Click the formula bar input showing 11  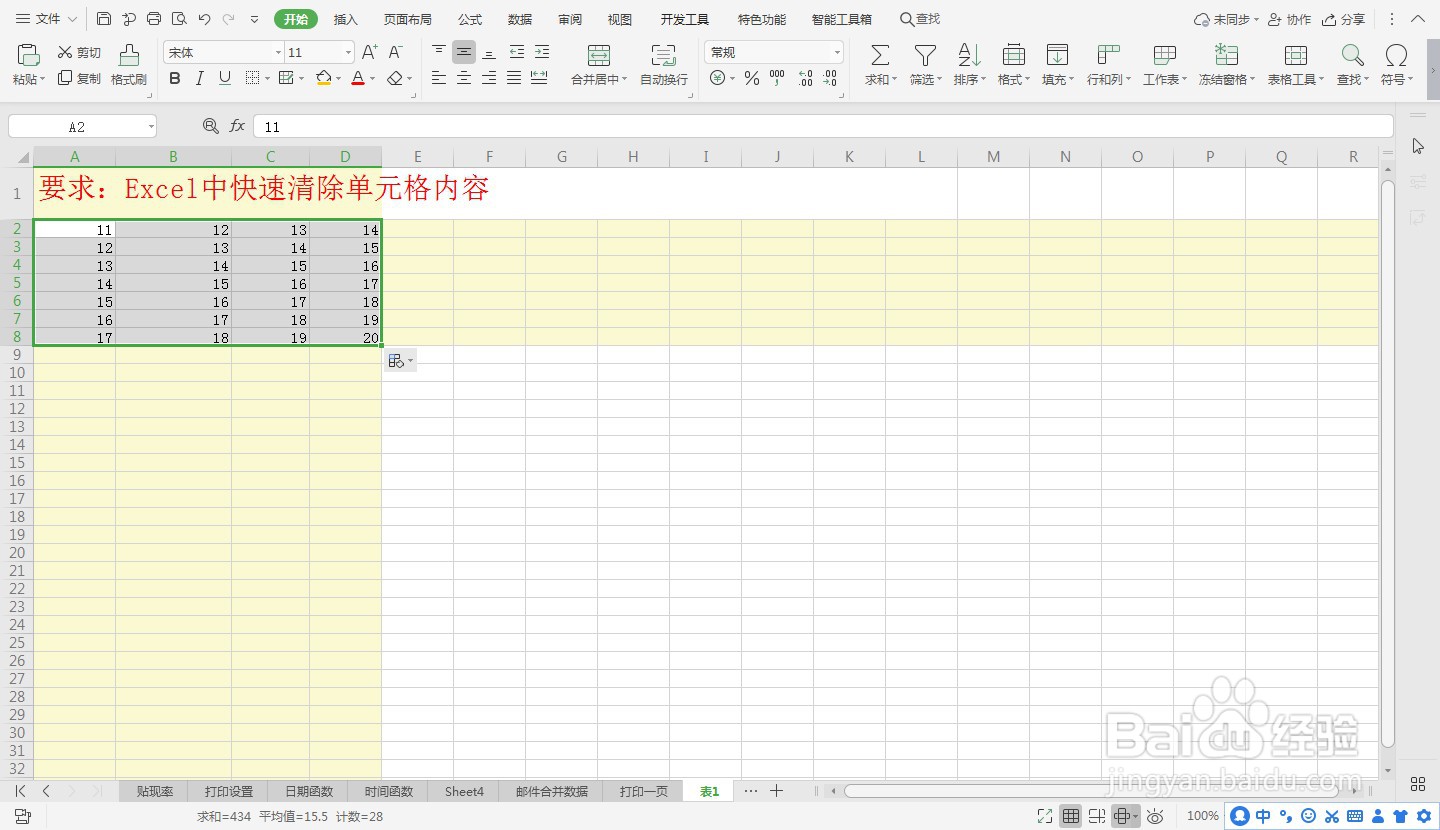click(823, 126)
